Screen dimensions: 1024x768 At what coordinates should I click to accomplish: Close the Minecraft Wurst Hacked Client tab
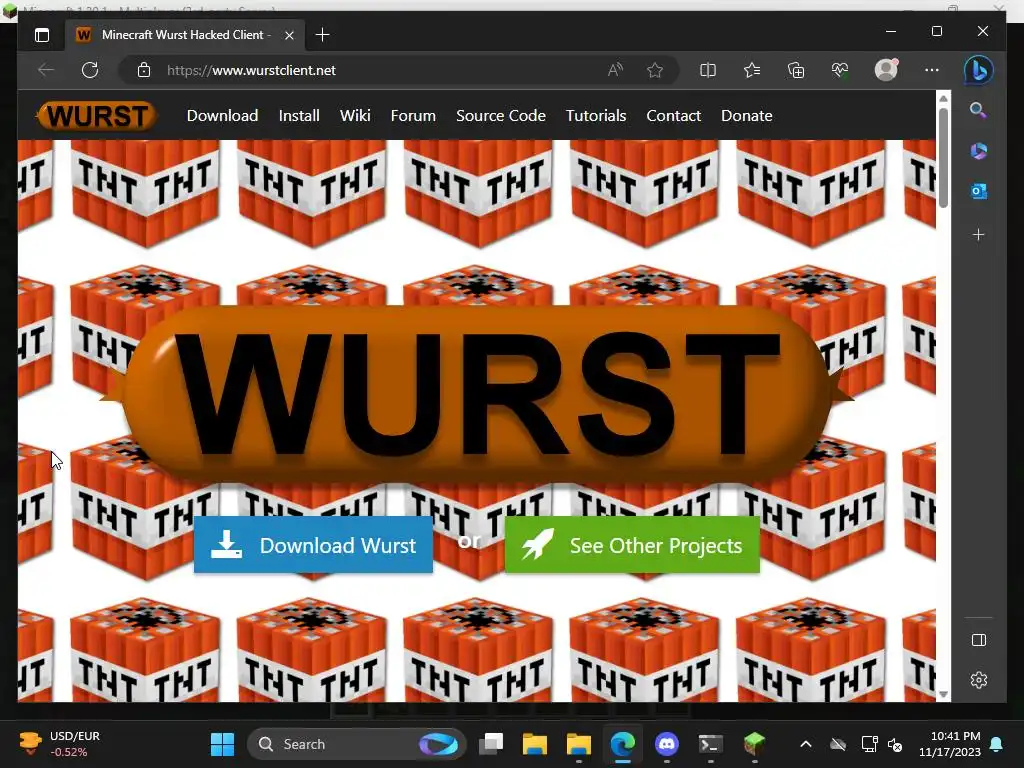click(289, 35)
